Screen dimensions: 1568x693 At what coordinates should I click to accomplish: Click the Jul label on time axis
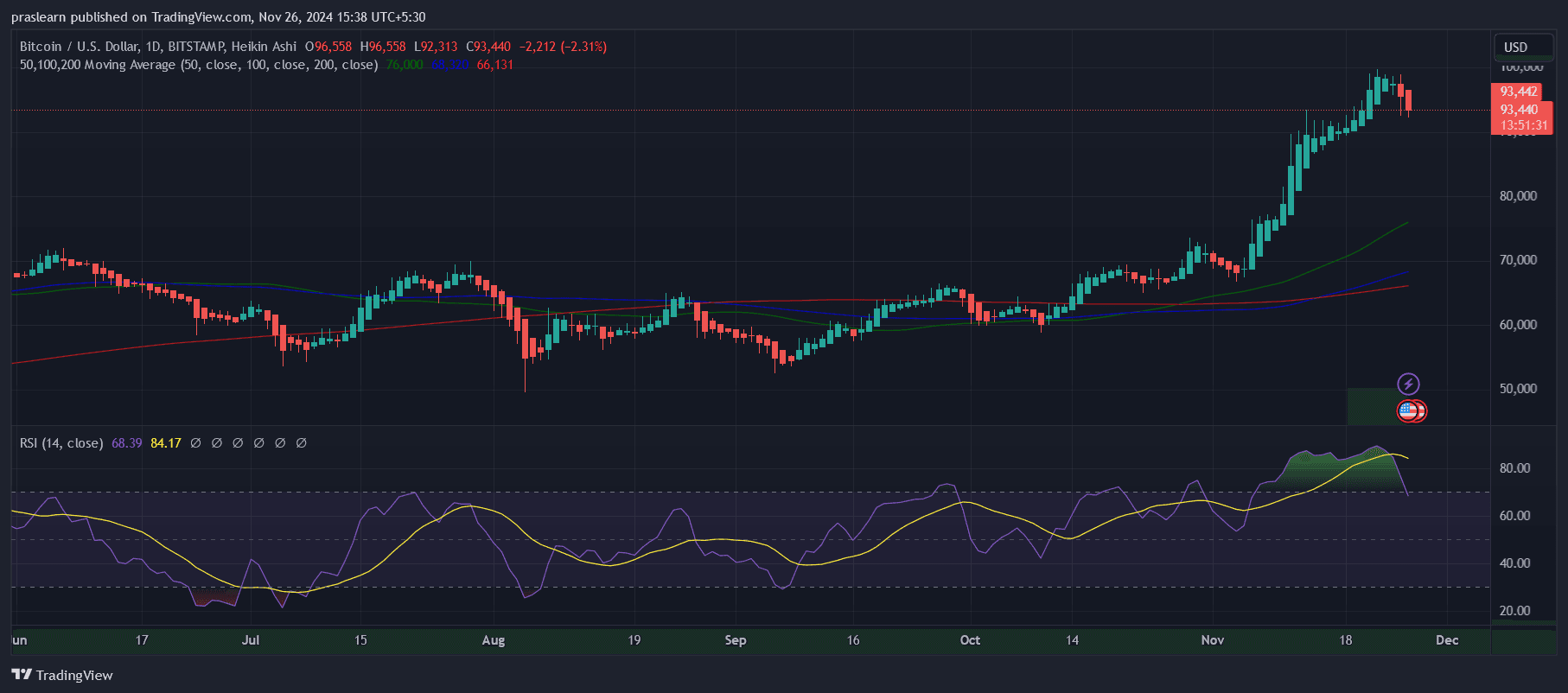(251, 640)
